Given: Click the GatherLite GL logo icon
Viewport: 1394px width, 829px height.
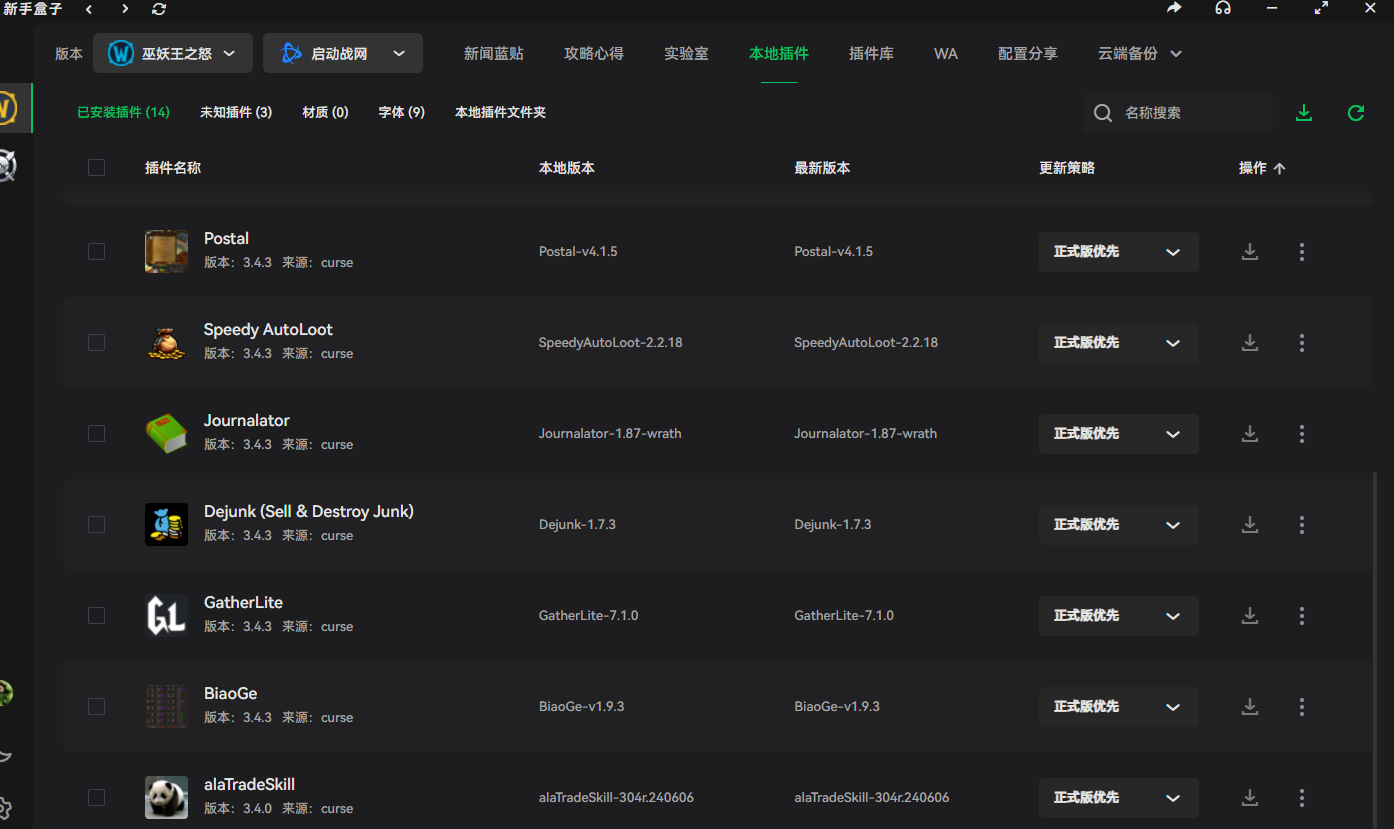Looking at the screenshot, I should (166, 616).
